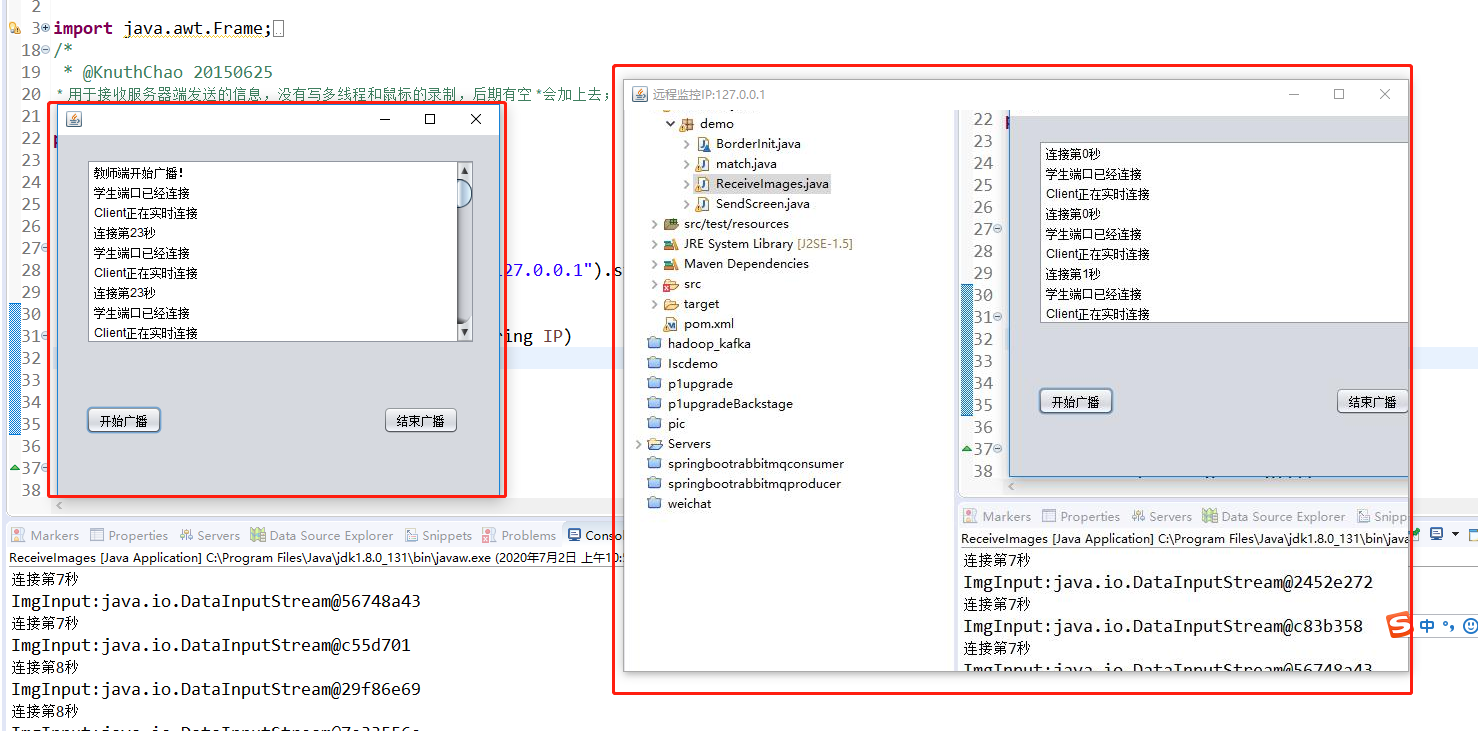Open the Snippets tab in the left Eclipse panel
The image size is (1478, 731).
coord(437,536)
